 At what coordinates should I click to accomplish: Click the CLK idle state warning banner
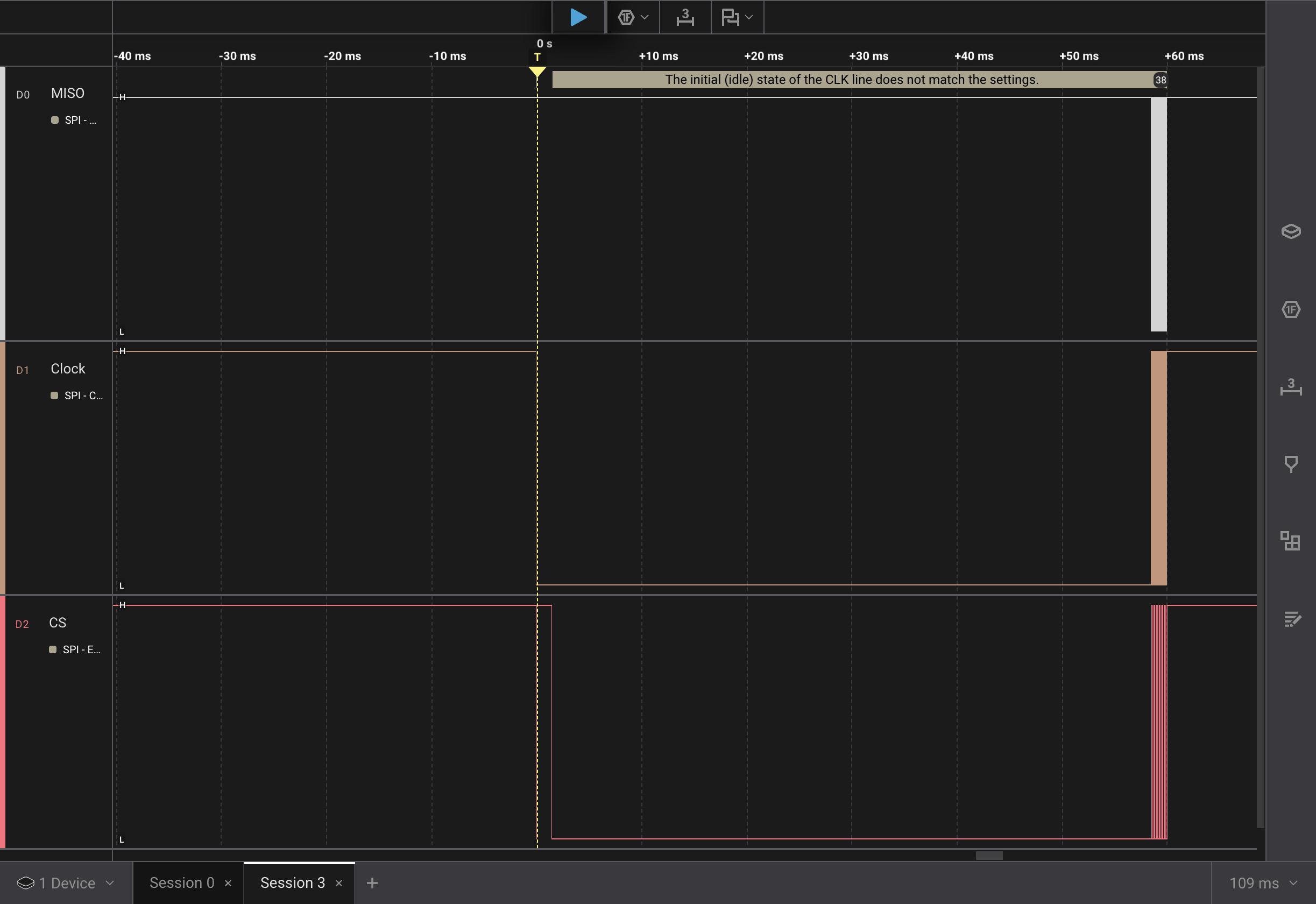851,80
